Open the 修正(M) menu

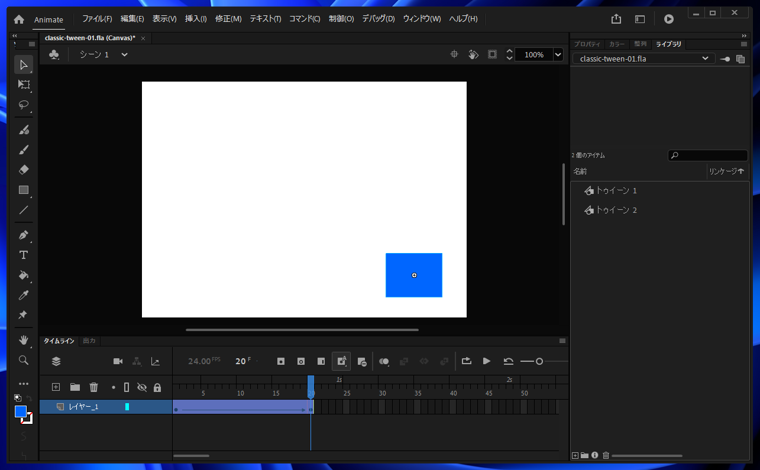click(228, 19)
